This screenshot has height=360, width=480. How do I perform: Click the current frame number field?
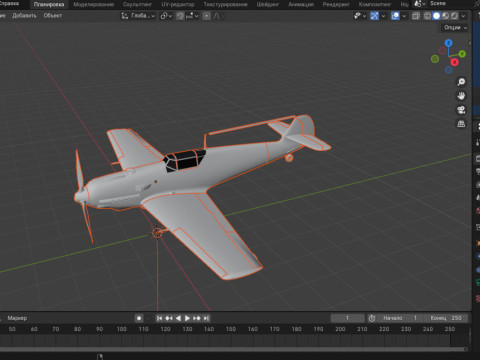tap(347, 318)
